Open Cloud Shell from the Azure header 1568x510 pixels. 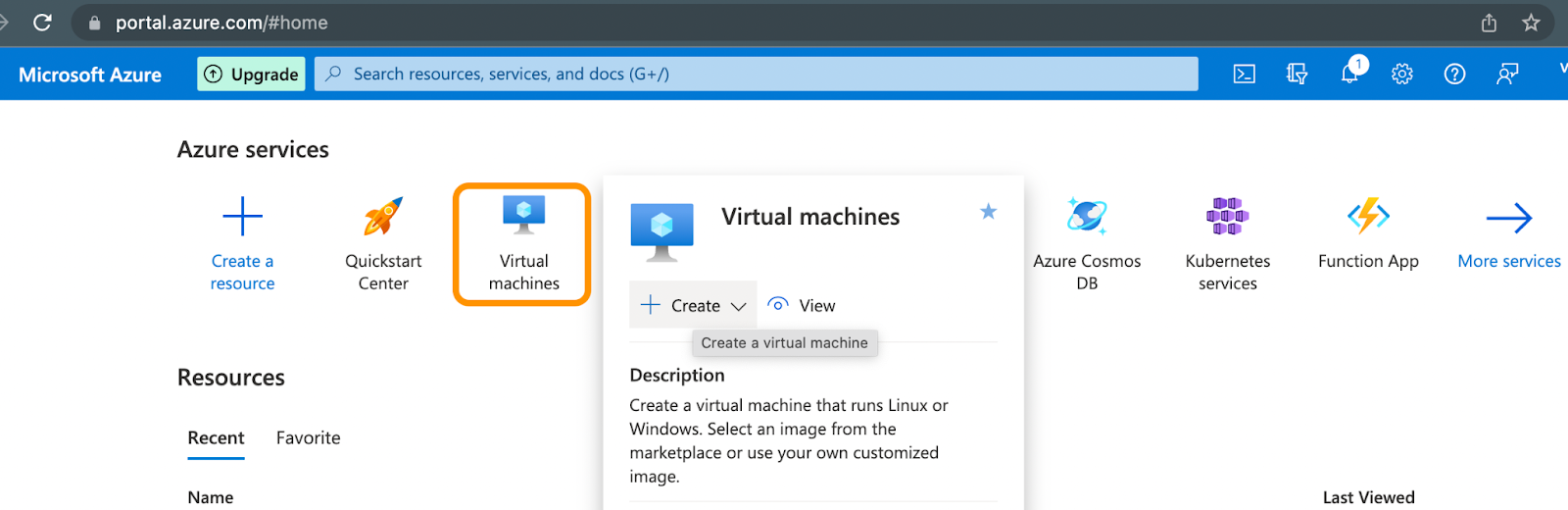(x=1244, y=75)
